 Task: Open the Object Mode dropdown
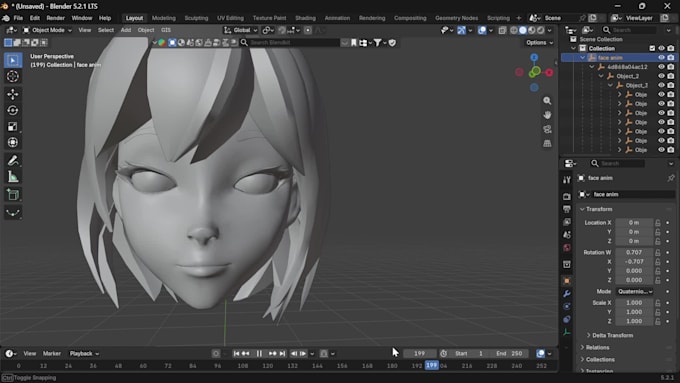point(47,30)
